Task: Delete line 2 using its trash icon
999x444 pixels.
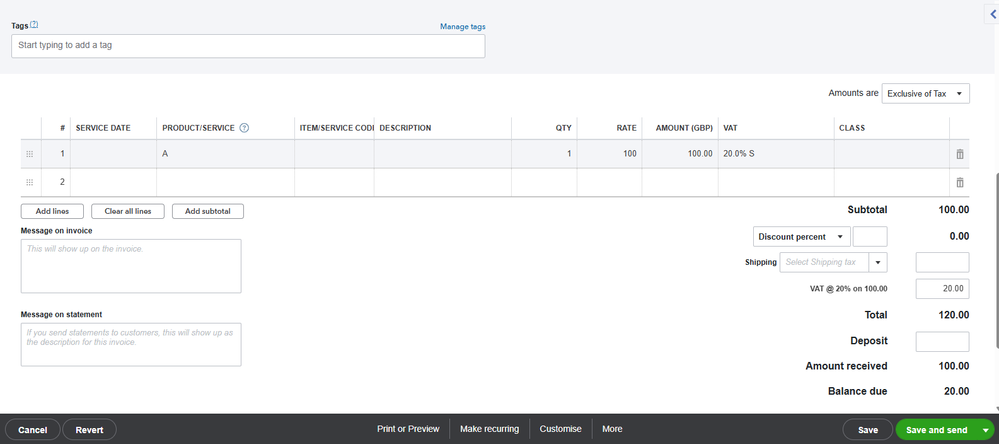Action: pyautogui.click(x=959, y=182)
